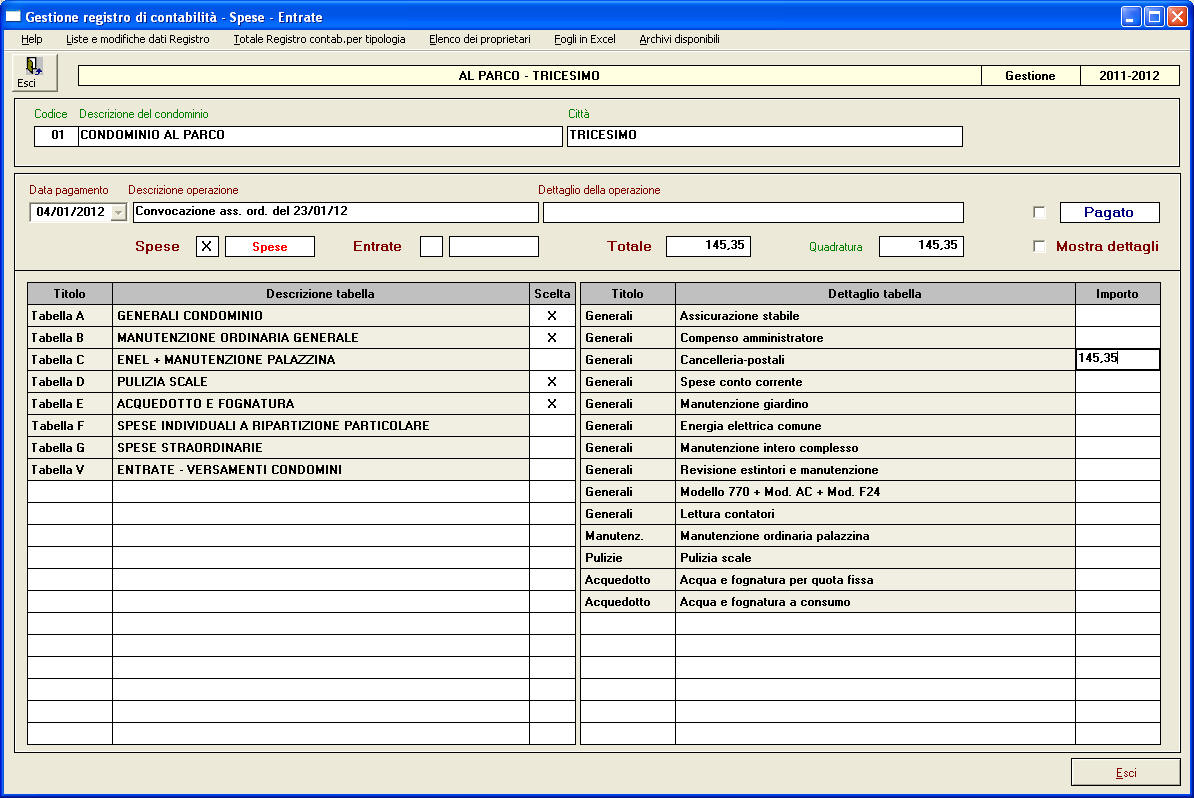Click the red Spese type field
Viewport: 1194px width, 798px height.
(270, 246)
